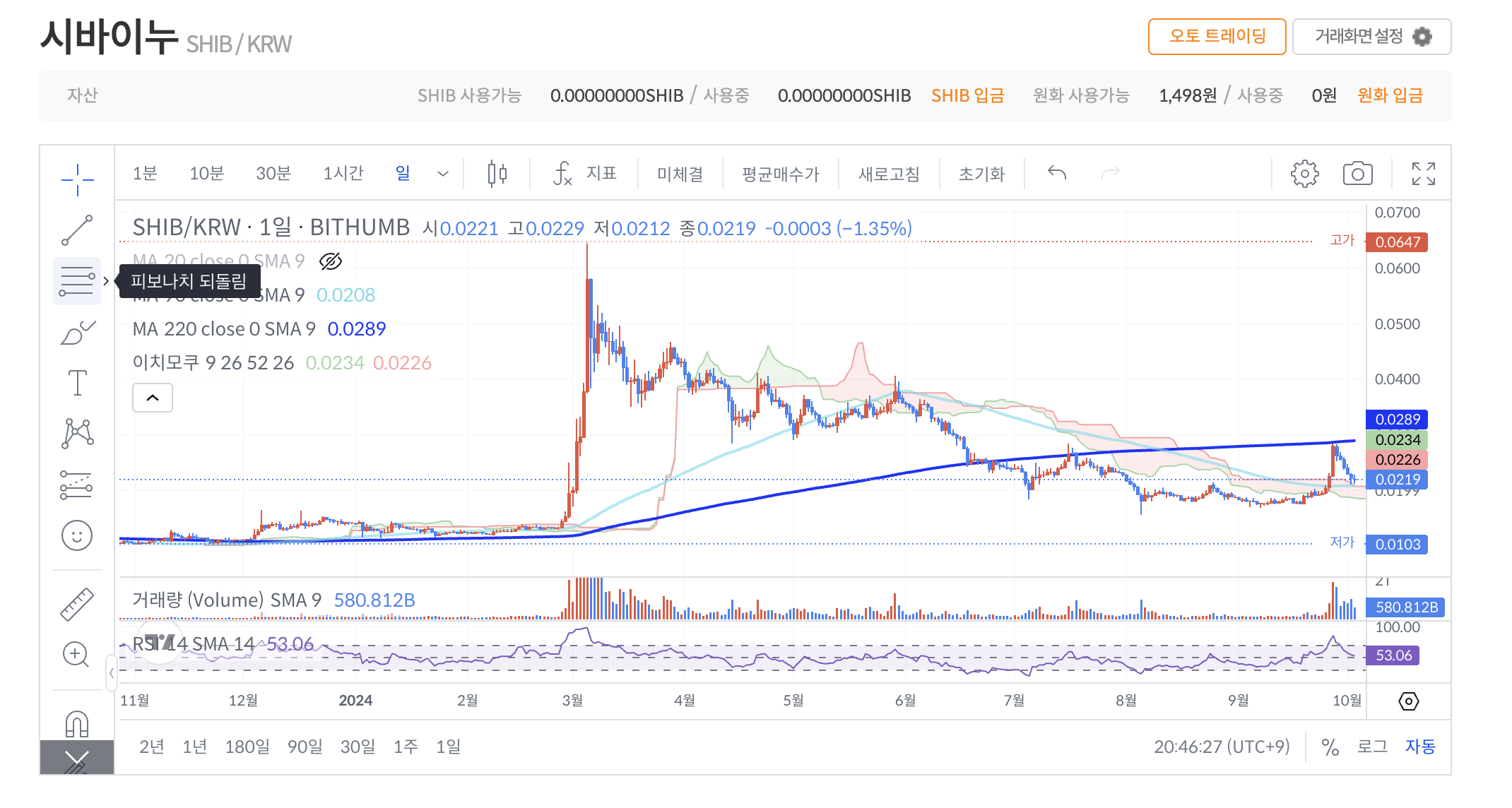
Task: Select the text annotation tool
Action: tap(77, 383)
